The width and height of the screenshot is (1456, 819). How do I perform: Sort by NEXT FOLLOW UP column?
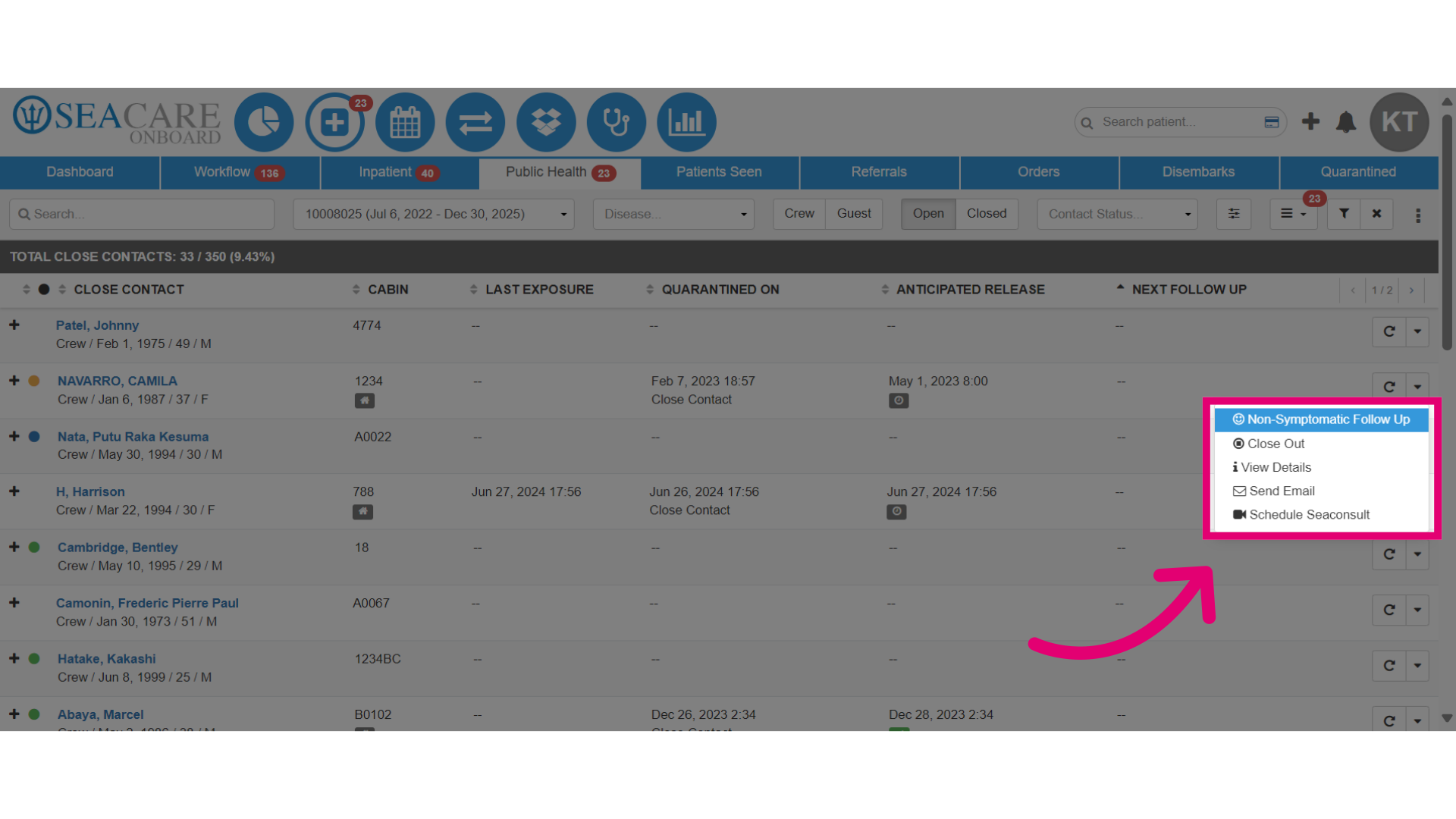[x=1189, y=290]
